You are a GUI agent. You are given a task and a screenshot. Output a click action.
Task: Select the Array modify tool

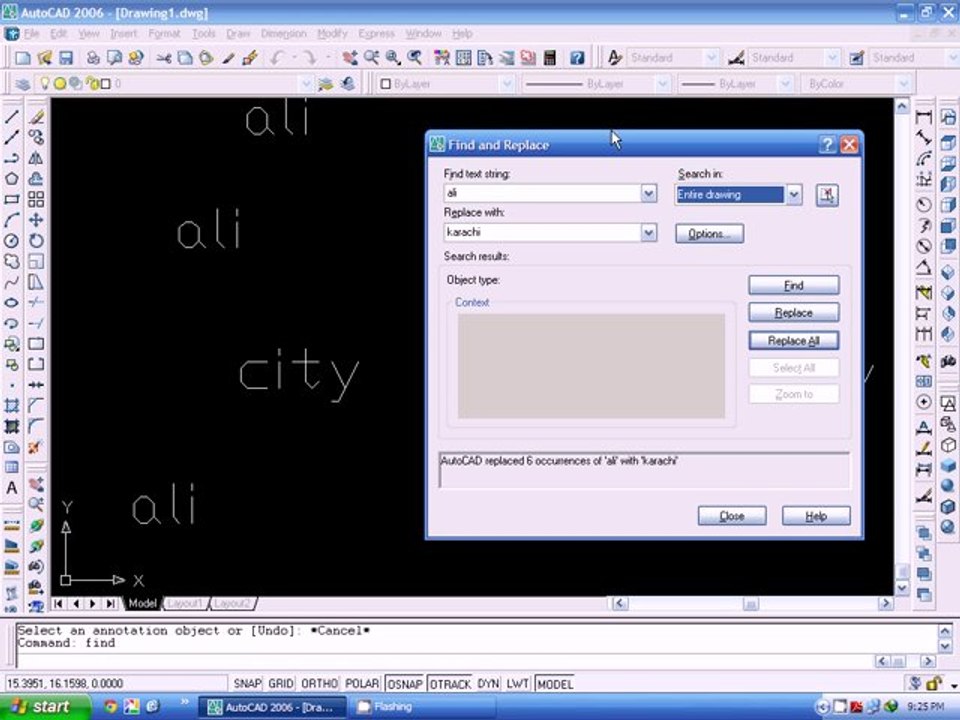point(36,199)
